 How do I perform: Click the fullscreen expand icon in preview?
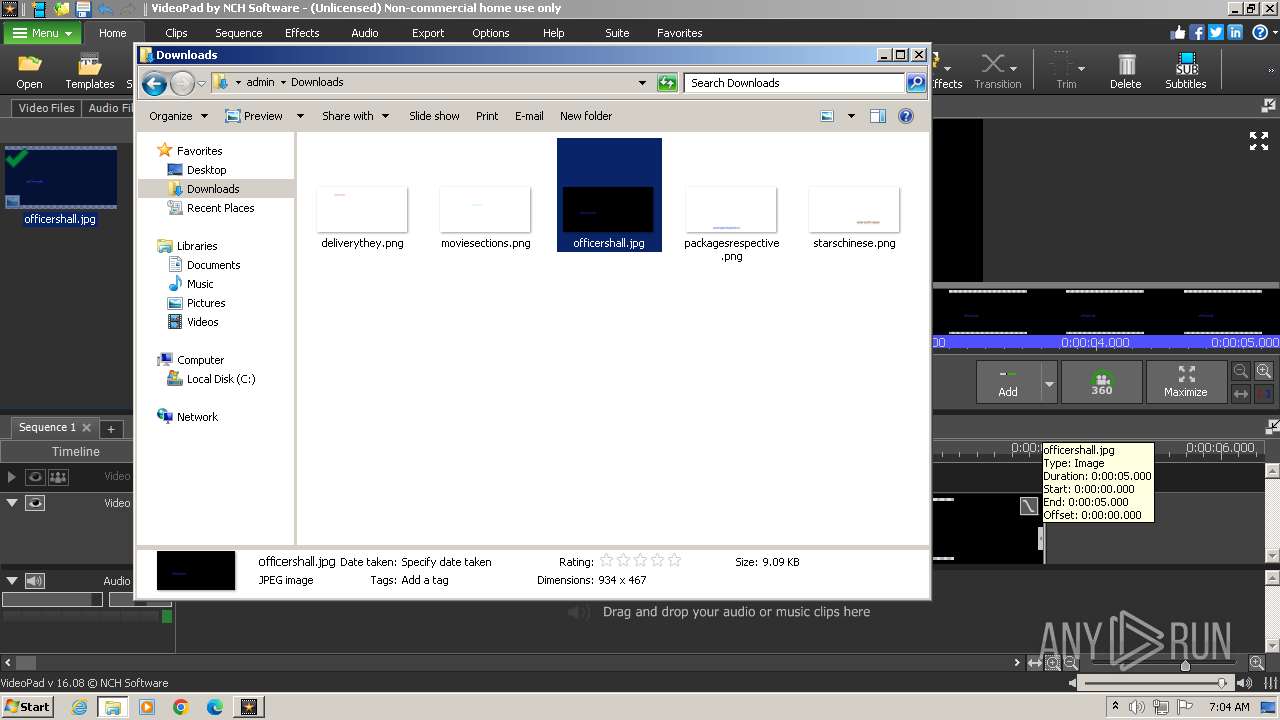[1259, 141]
